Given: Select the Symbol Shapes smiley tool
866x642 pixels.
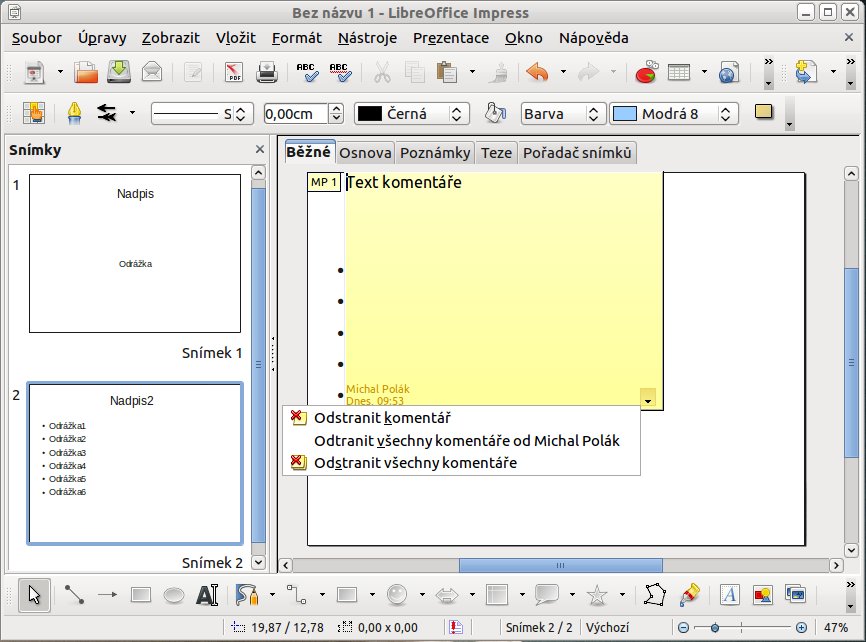Looking at the screenshot, I should point(397,595).
